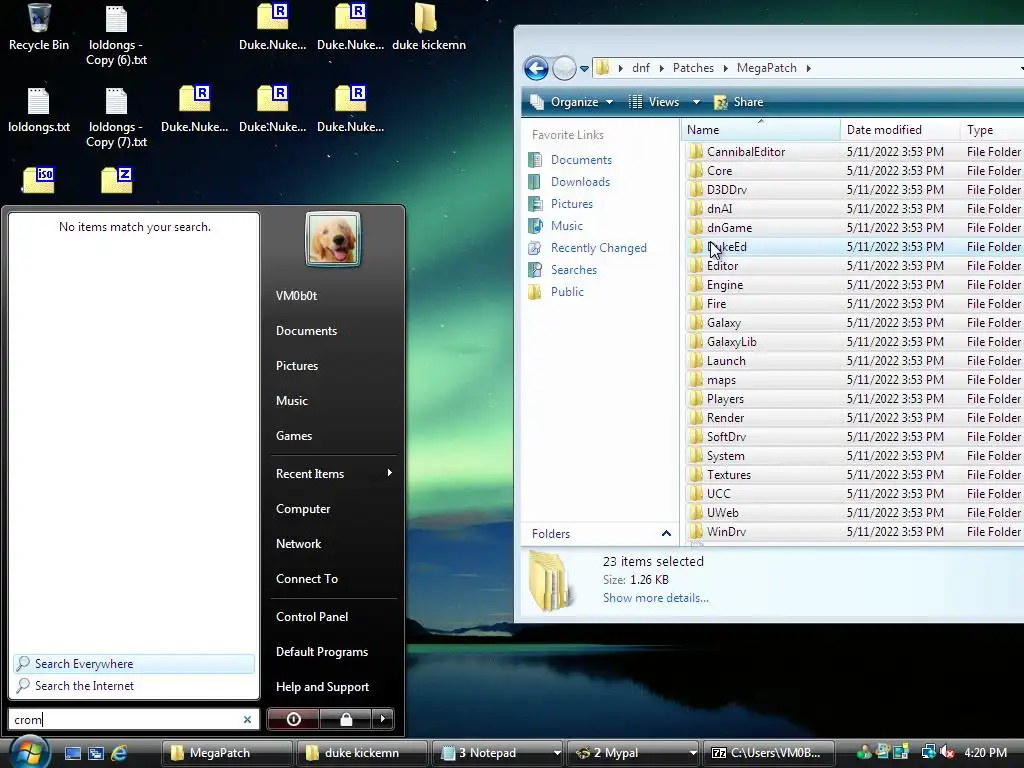Select the dnGame folder
The height and width of the screenshot is (768, 1024).
[729, 227]
